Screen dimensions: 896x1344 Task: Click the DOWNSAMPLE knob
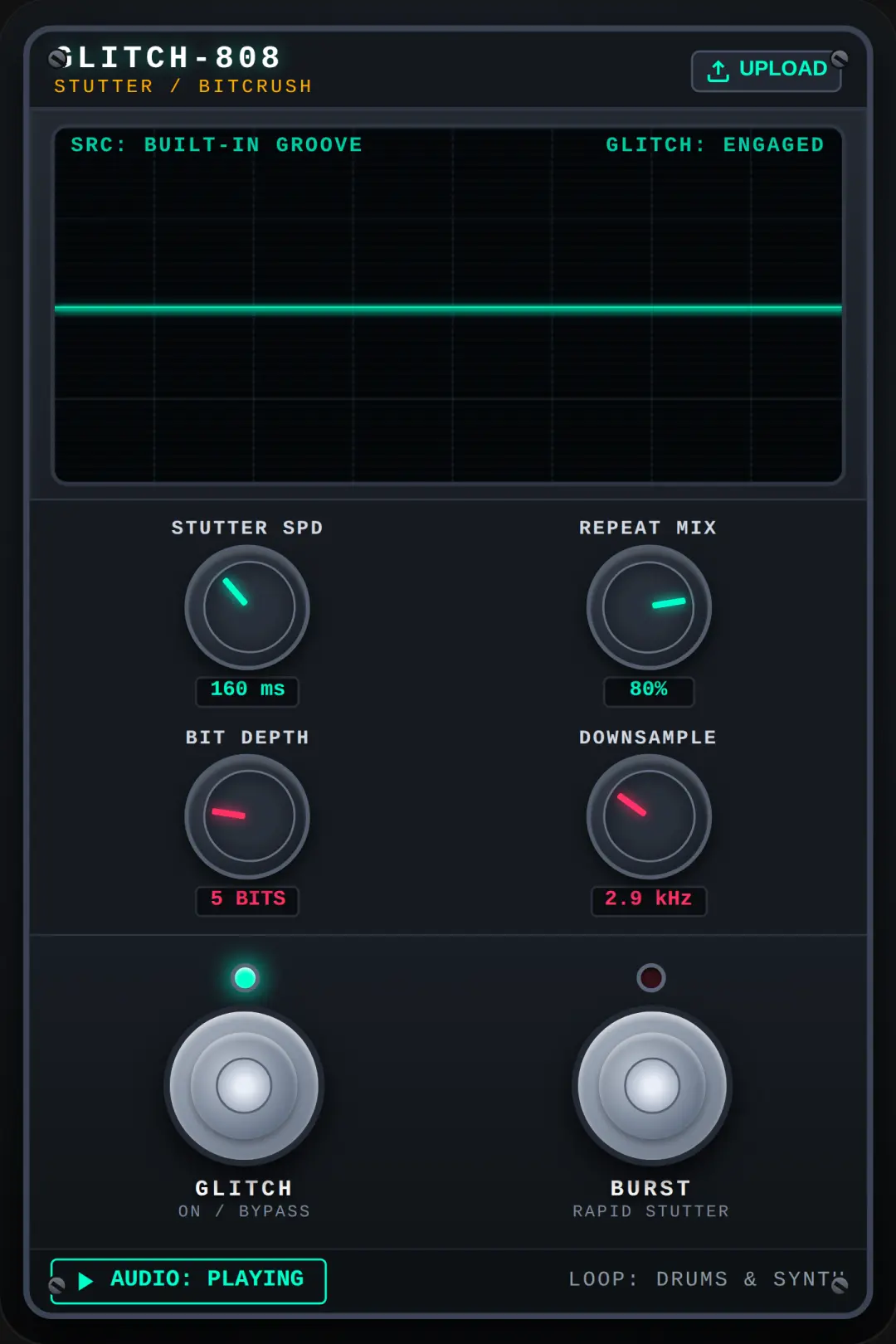(x=649, y=816)
